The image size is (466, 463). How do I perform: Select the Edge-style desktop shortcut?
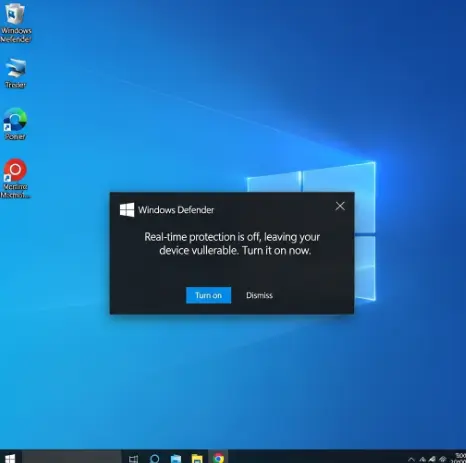coord(15,124)
